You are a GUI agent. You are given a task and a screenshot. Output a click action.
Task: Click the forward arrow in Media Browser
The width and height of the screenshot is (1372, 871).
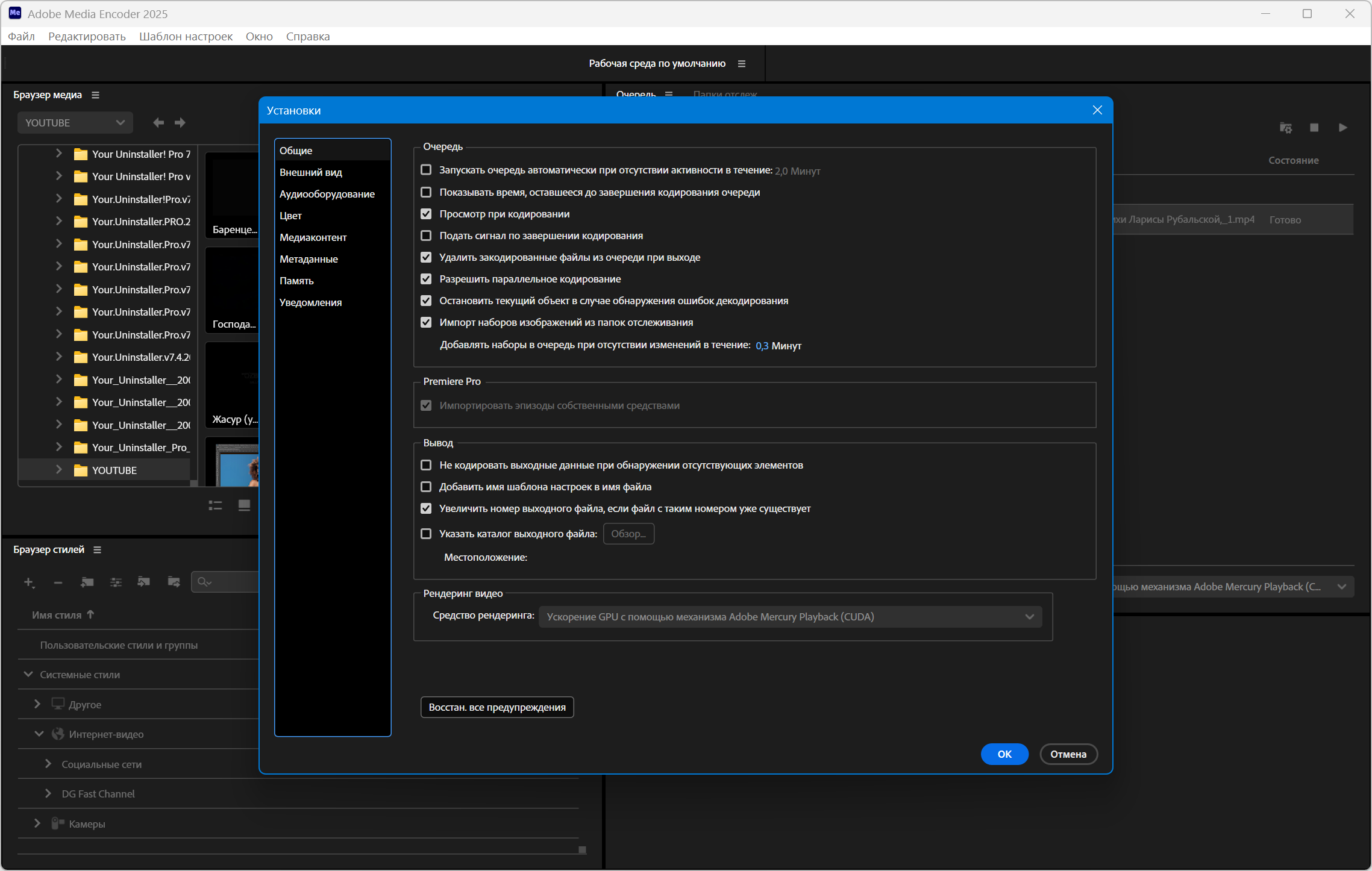(180, 123)
